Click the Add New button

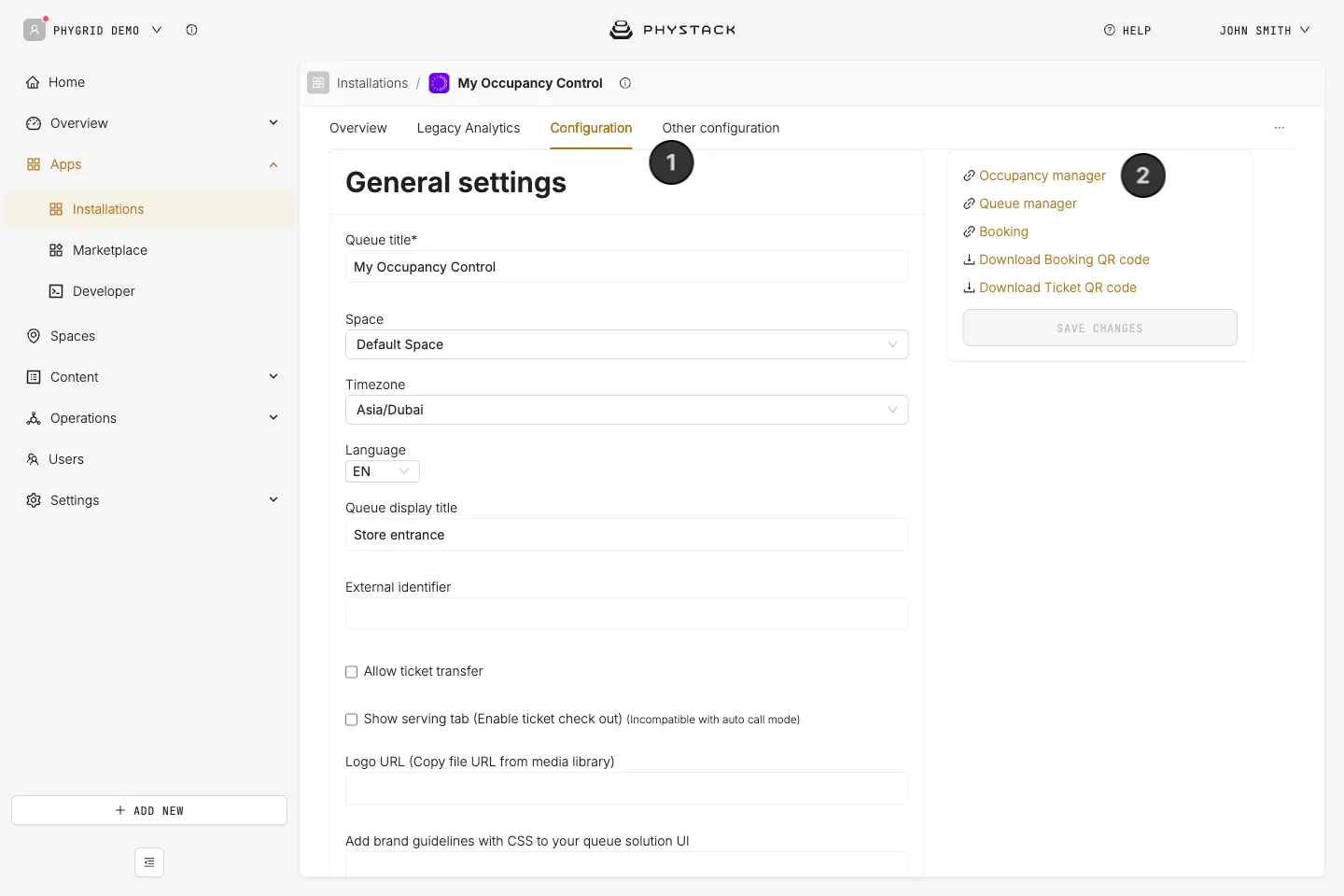(x=149, y=810)
